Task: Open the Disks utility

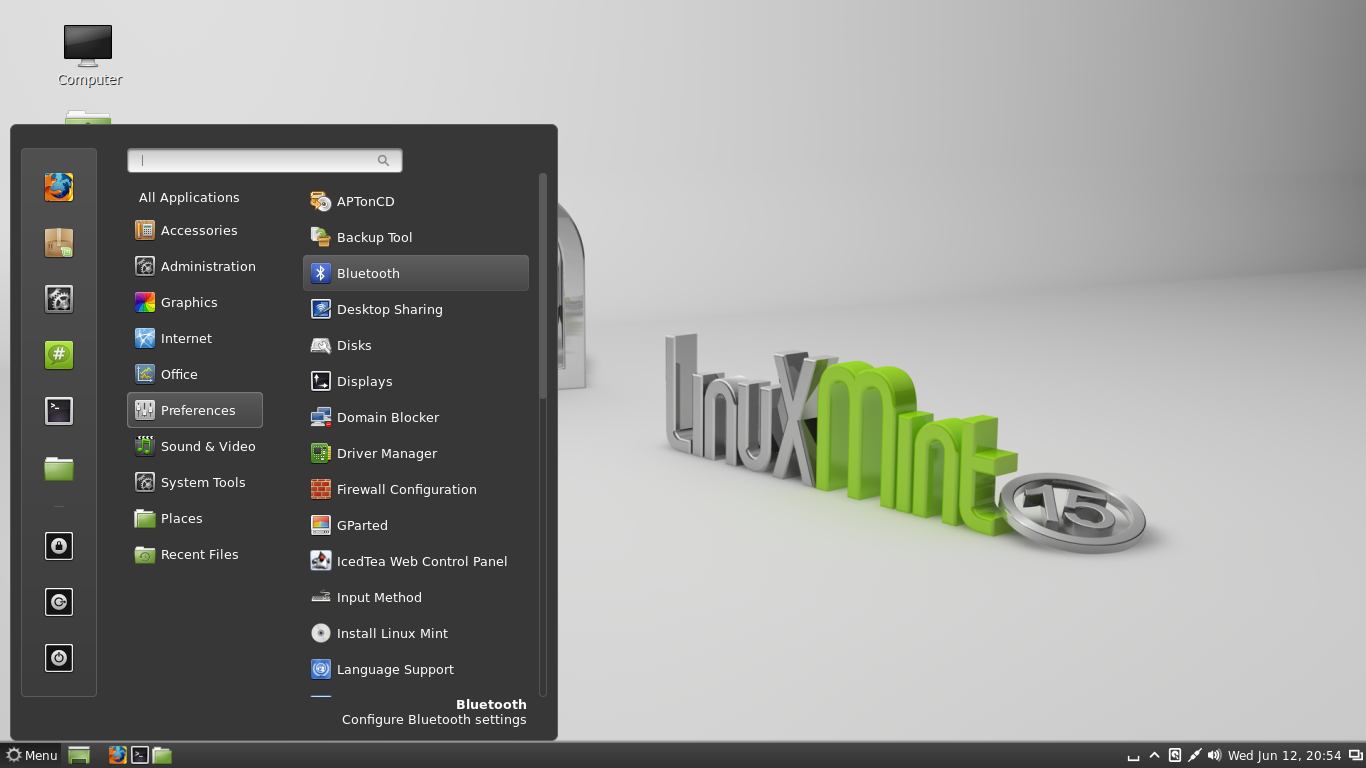Action: click(x=415, y=345)
